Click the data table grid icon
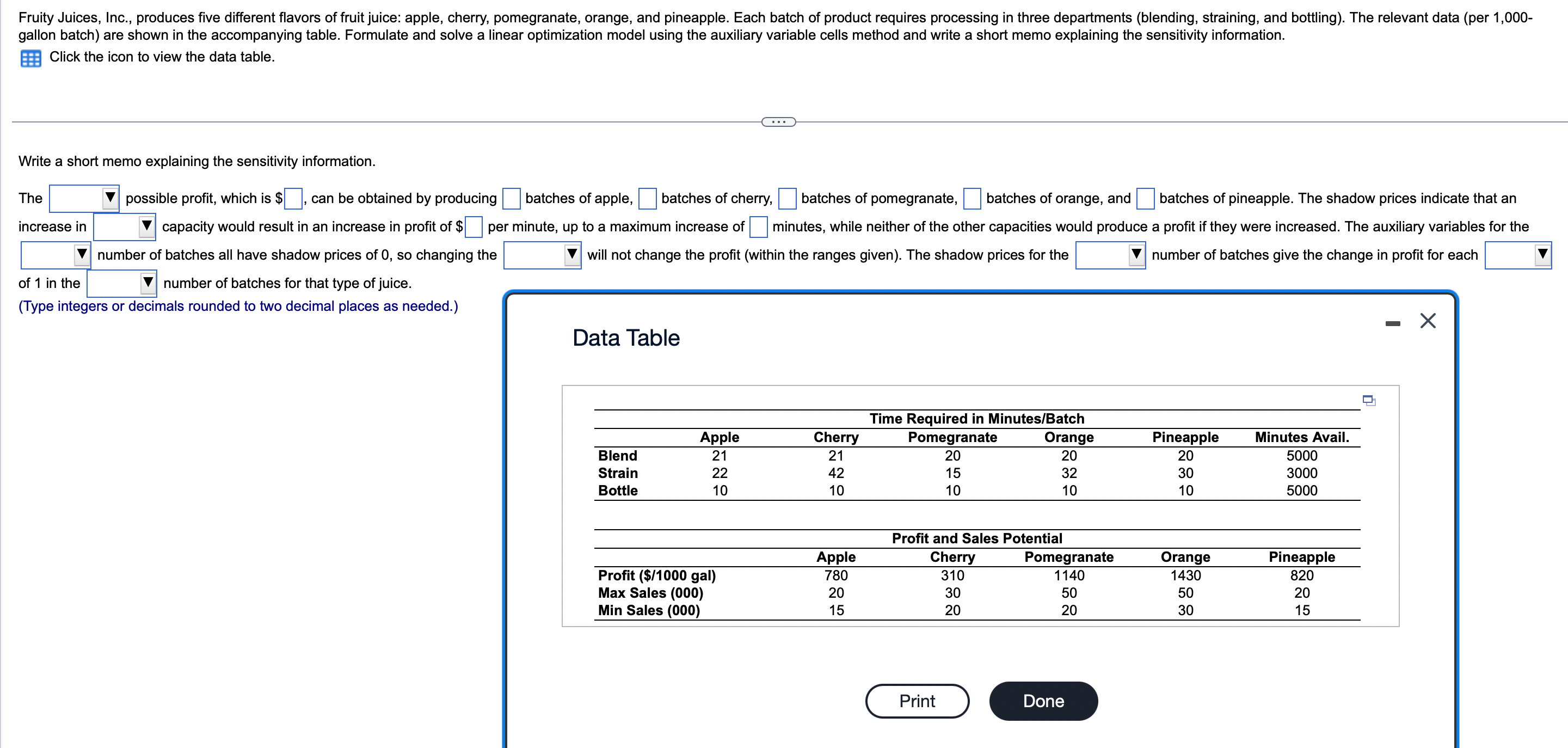The width and height of the screenshot is (1568, 748). (30, 58)
